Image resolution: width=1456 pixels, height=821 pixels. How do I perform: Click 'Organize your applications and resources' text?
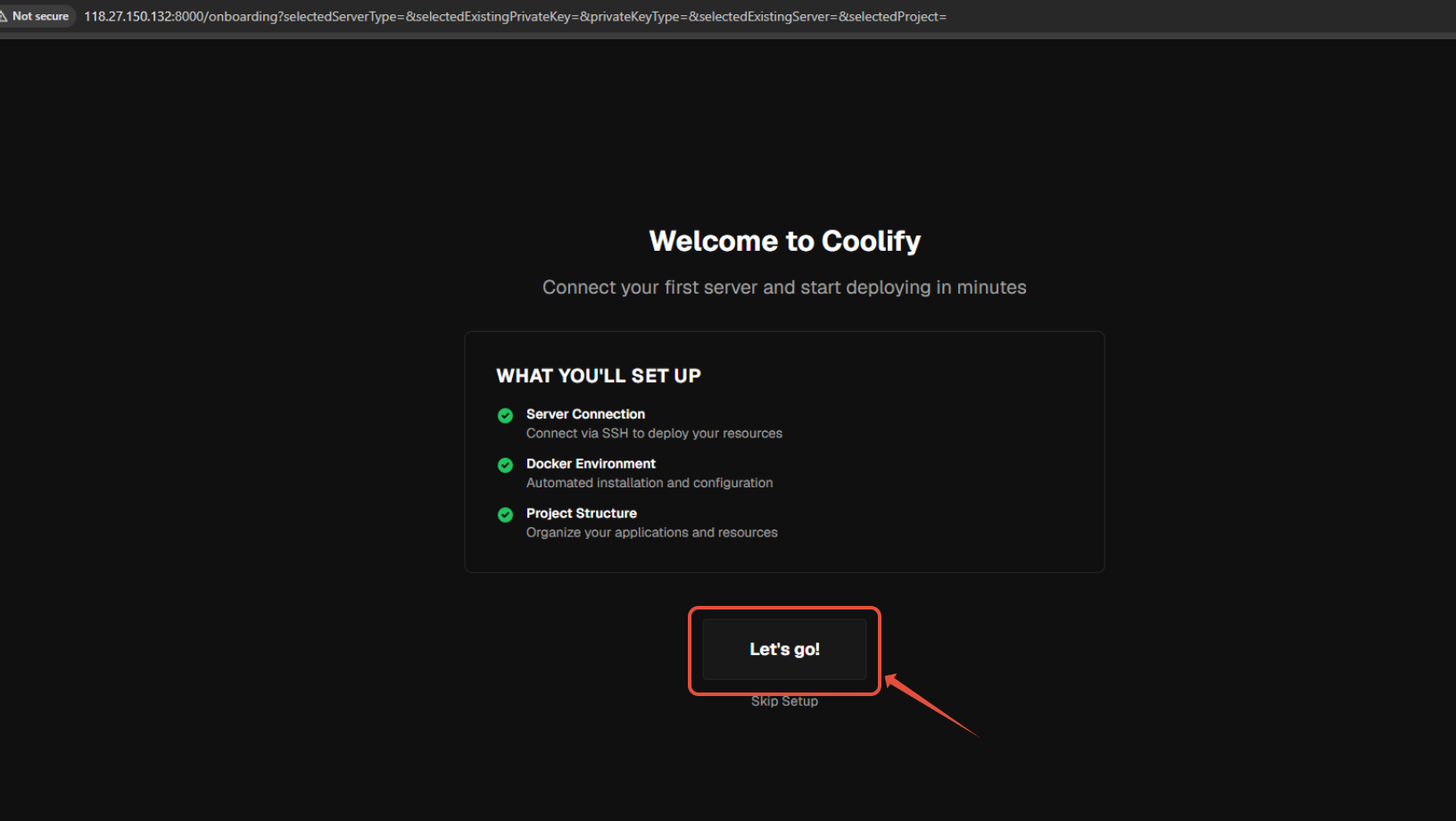click(652, 533)
